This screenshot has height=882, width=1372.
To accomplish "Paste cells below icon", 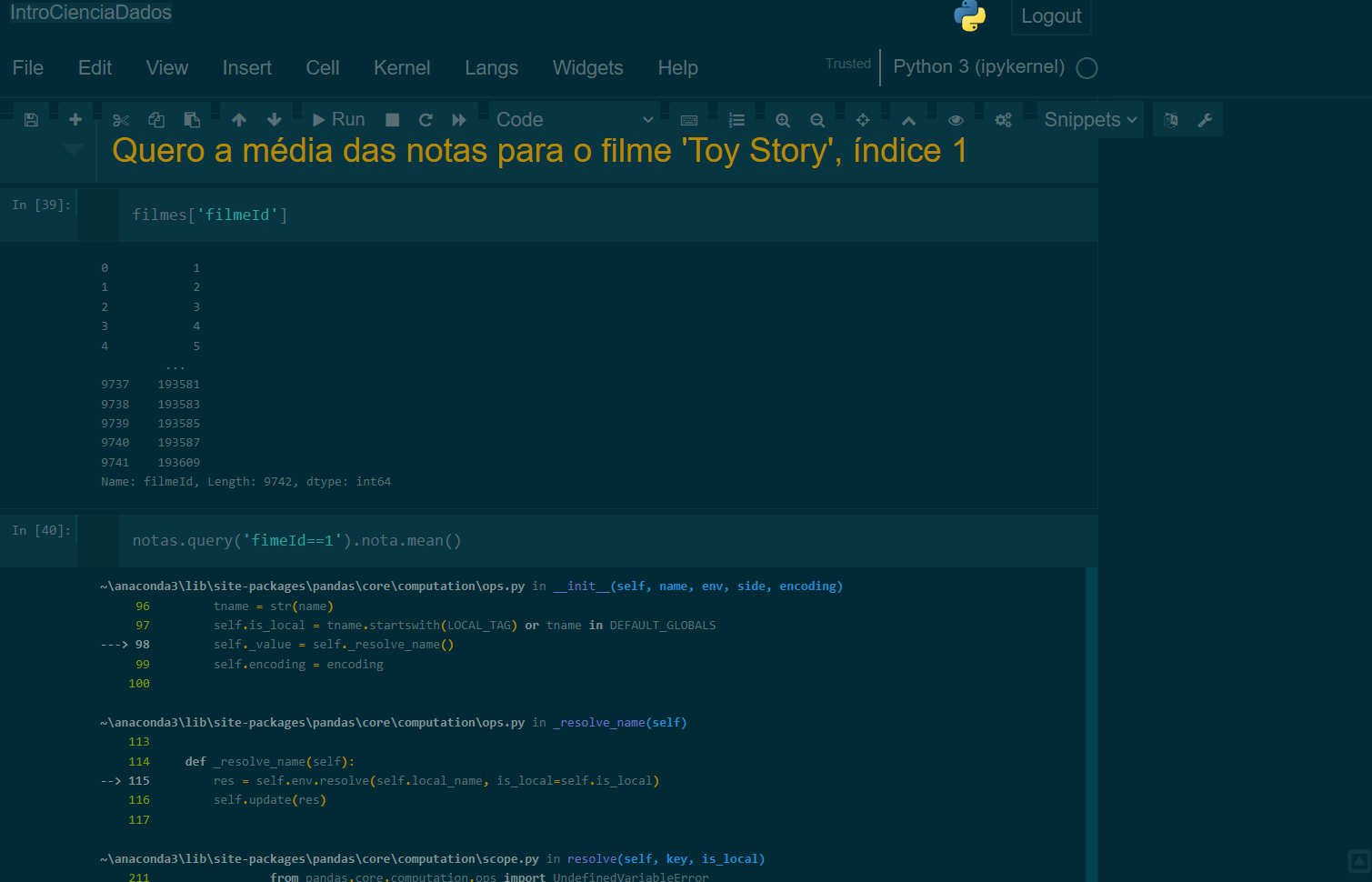I will (192, 120).
